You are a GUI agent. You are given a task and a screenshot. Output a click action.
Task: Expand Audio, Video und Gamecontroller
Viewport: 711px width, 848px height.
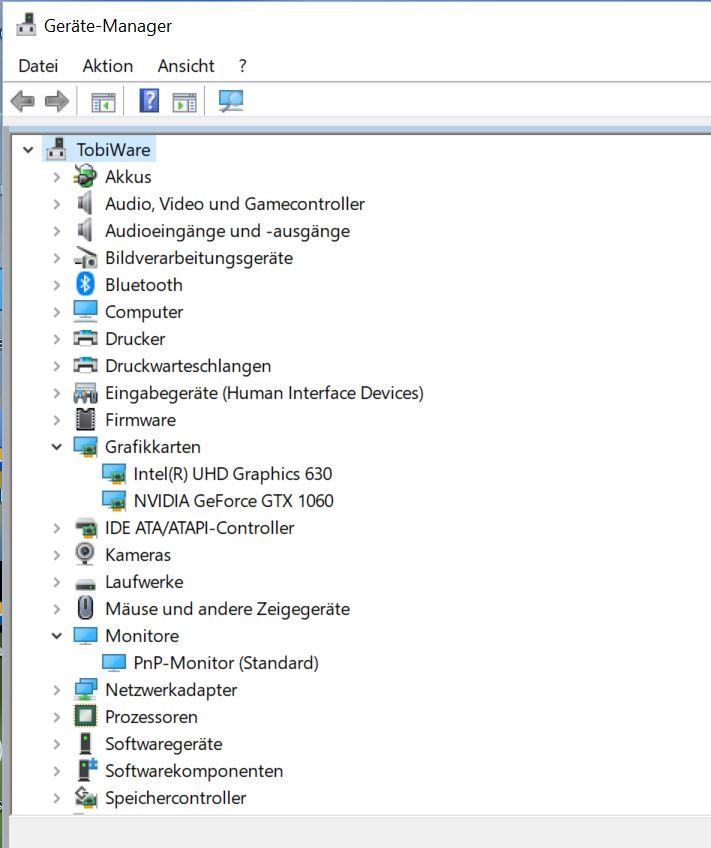tap(56, 204)
